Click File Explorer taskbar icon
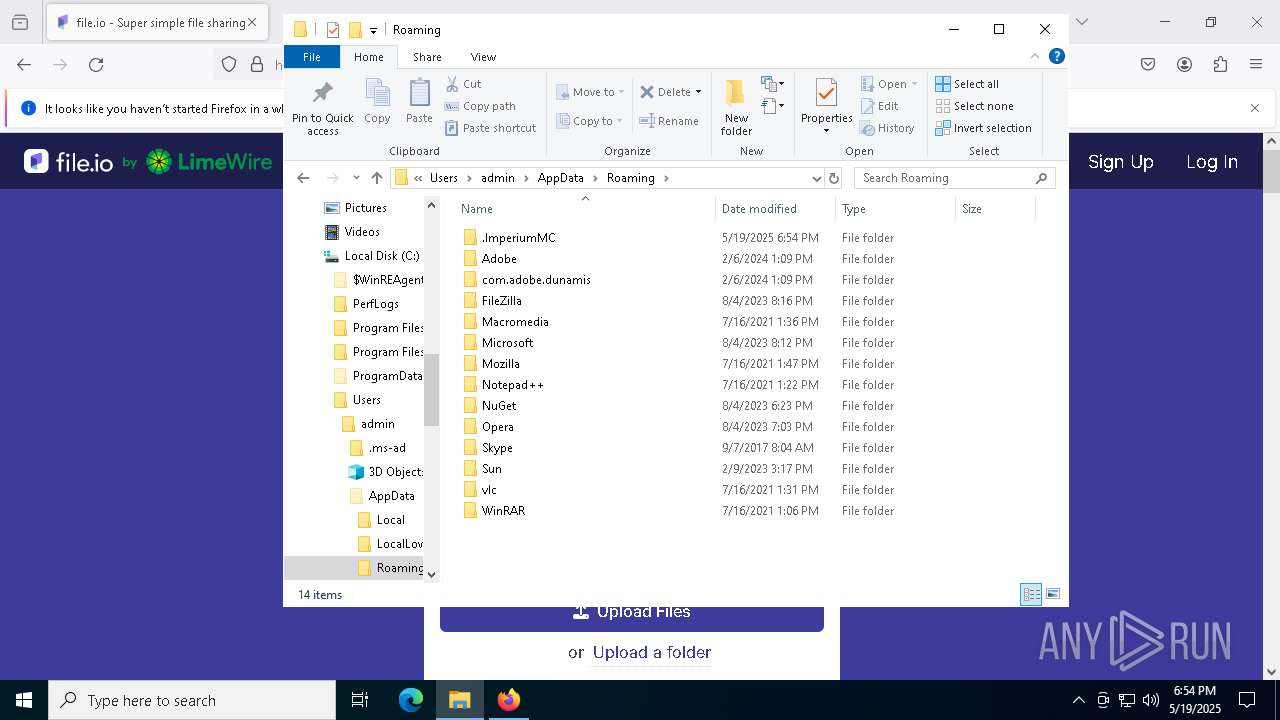The image size is (1280, 720). click(x=460, y=700)
